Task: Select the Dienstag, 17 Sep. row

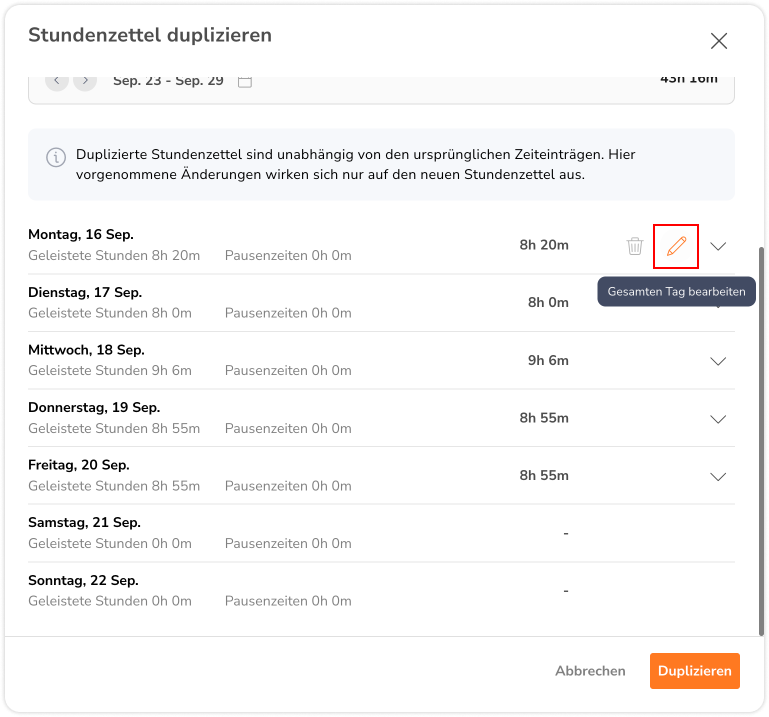Action: point(381,303)
